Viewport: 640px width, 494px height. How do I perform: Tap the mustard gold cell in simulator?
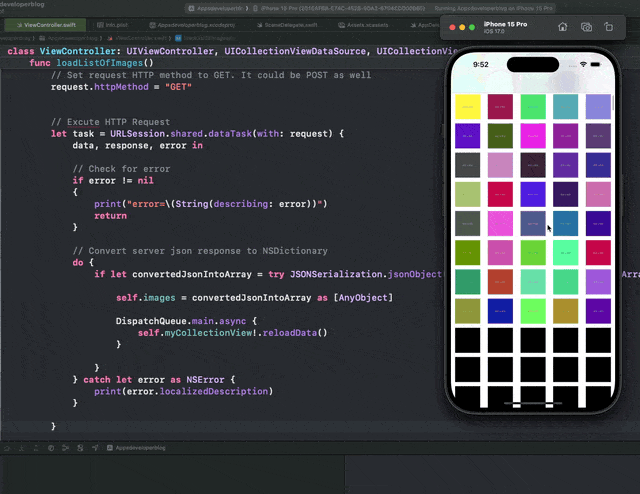tap(566, 311)
